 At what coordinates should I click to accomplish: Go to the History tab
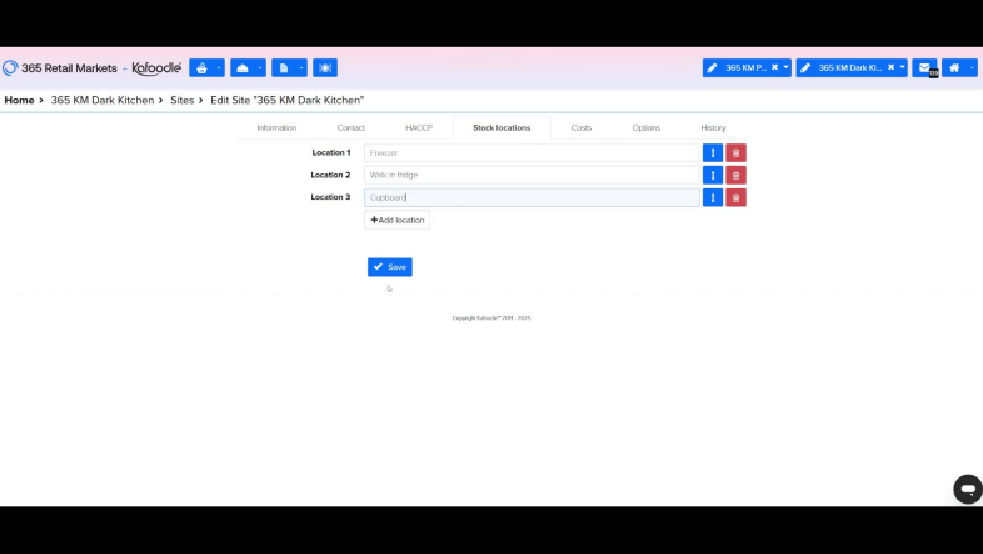[713, 128]
